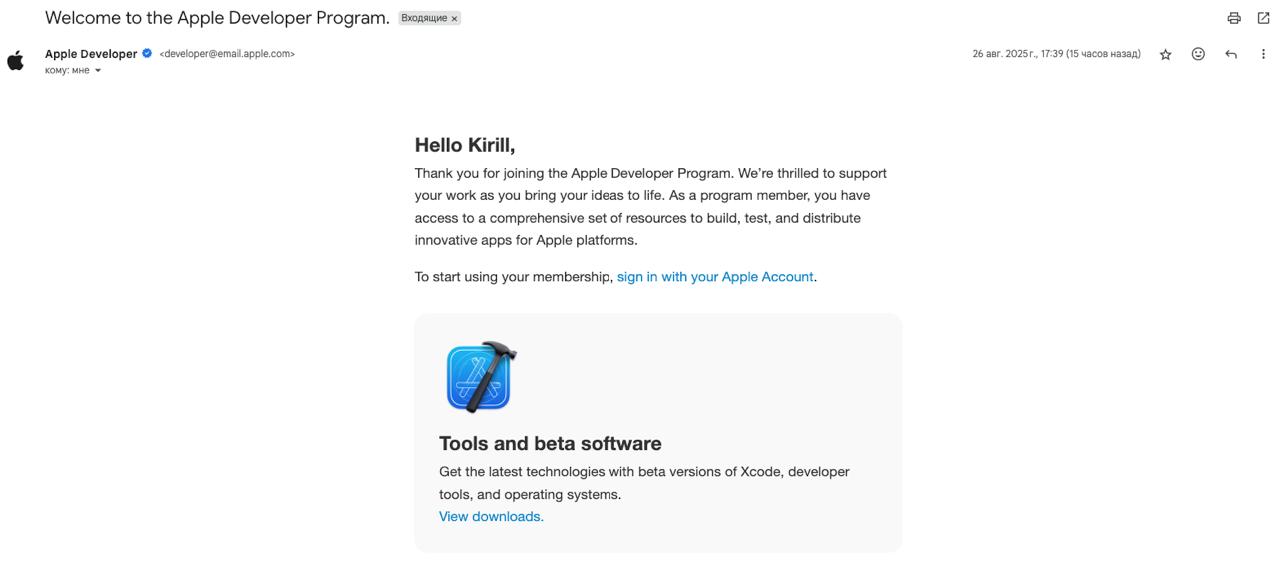Open the three-dot more options menu
Image resolution: width=1280 pixels, height=562 pixels.
1263,54
